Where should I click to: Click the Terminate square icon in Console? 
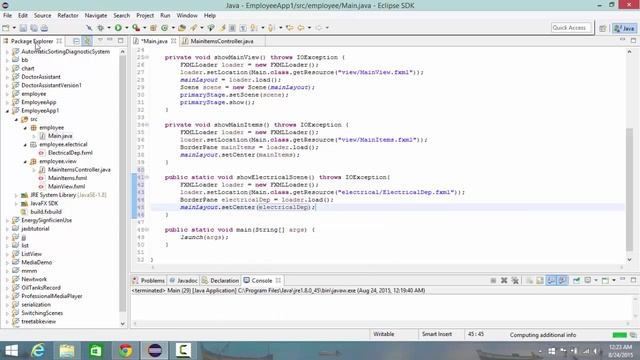(x=493, y=280)
